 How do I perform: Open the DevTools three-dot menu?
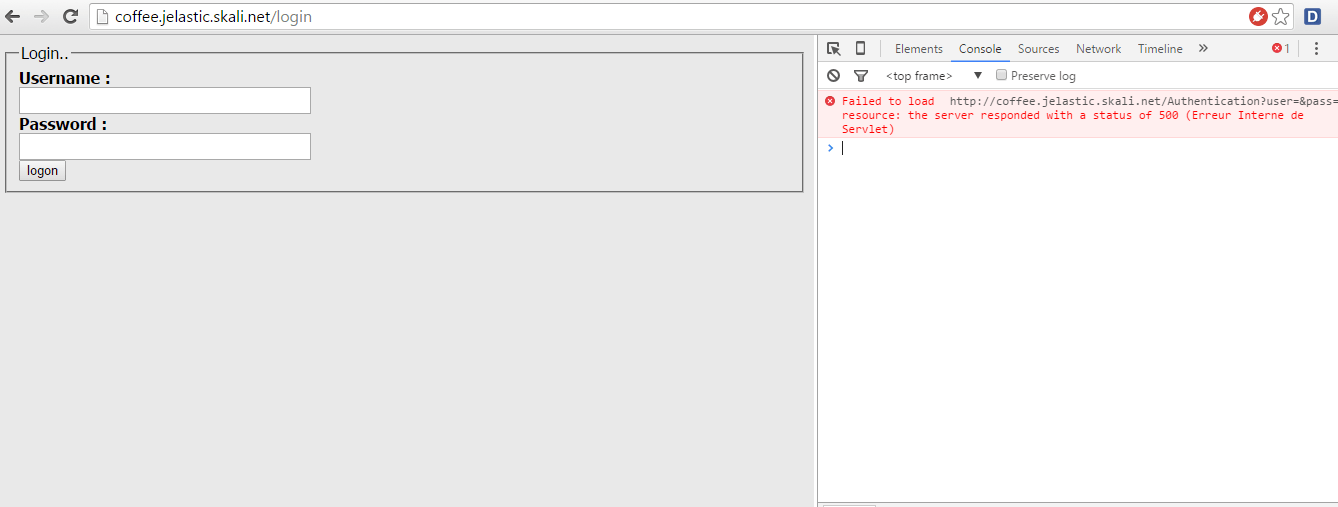coord(1316,48)
